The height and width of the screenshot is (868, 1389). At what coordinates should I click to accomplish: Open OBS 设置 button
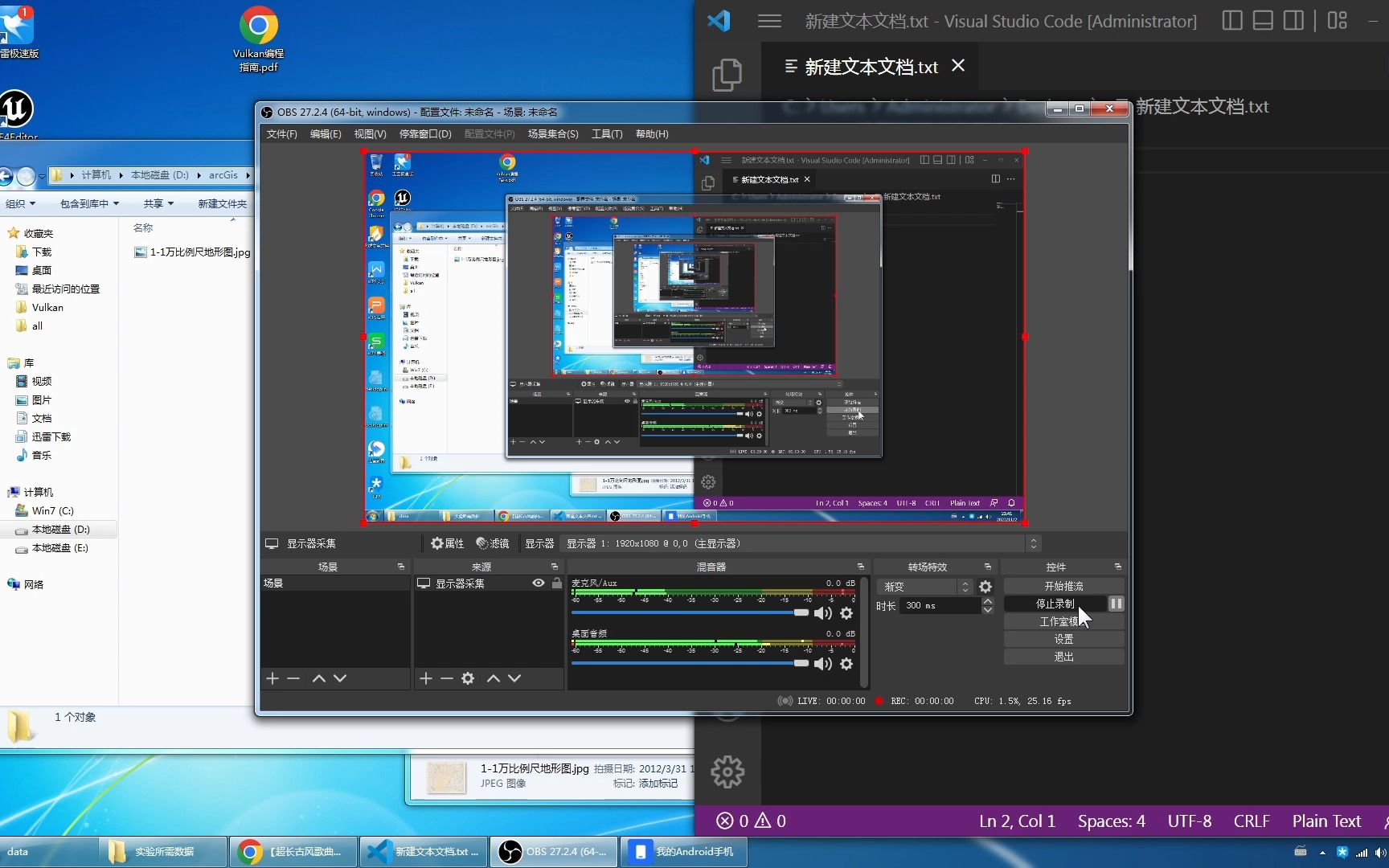(1063, 639)
